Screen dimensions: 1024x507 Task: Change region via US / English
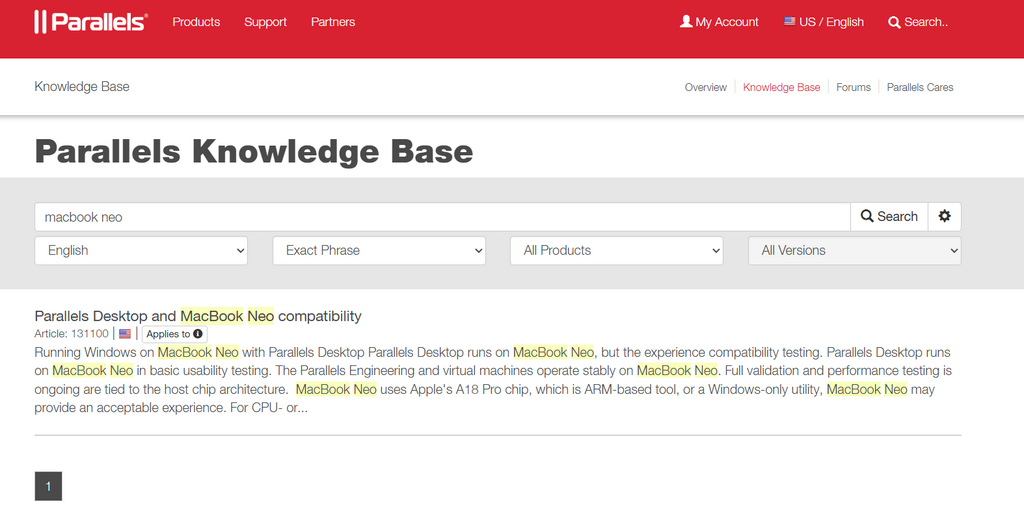[824, 22]
